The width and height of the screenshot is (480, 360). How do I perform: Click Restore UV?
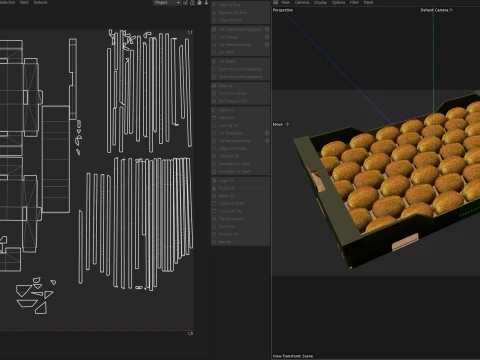coord(240,234)
